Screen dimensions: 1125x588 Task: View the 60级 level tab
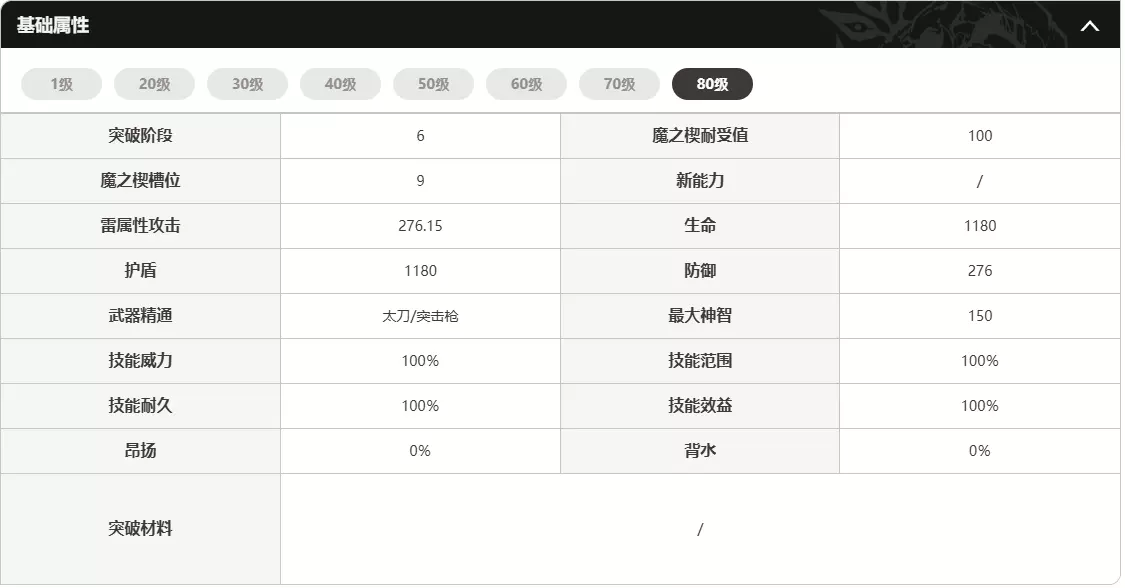526,85
